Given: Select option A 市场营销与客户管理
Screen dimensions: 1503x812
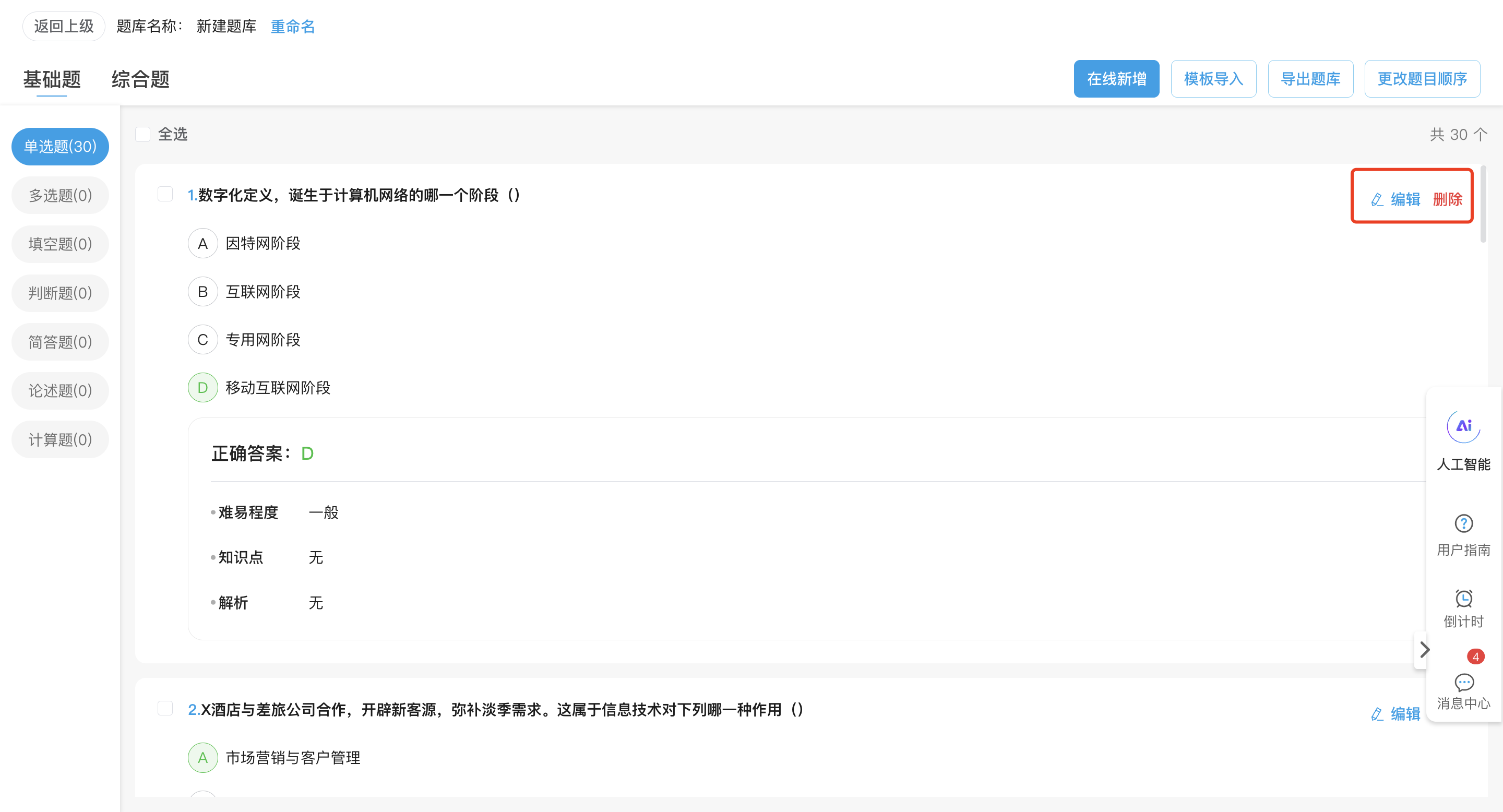Looking at the screenshot, I should click(x=202, y=757).
